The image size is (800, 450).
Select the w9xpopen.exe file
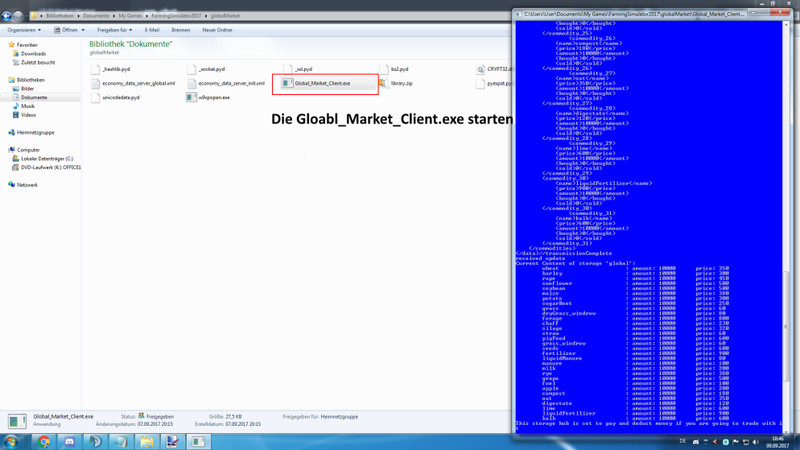click(213, 98)
